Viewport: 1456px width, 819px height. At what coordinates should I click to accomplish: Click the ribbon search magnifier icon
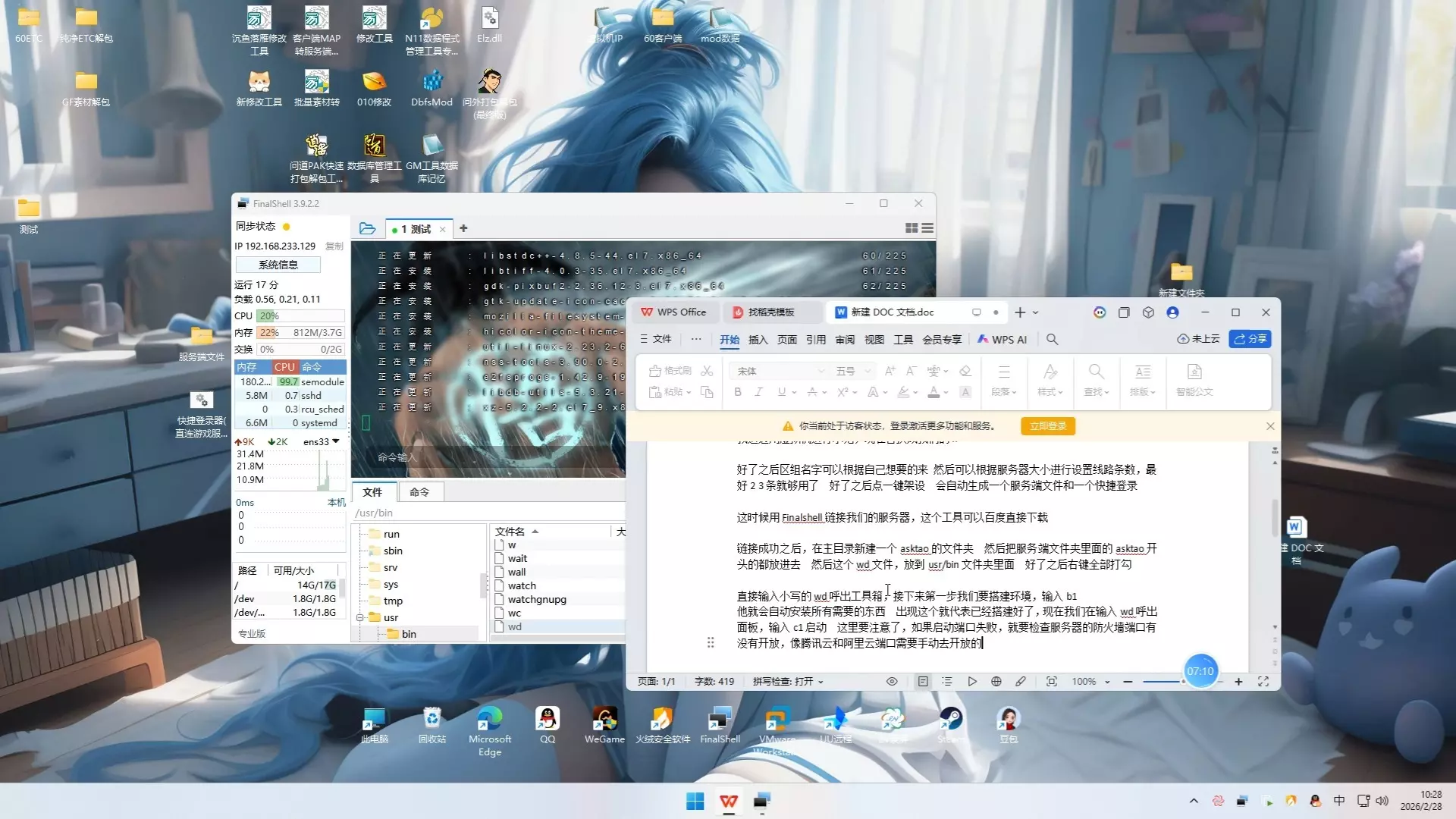click(x=1052, y=339)
